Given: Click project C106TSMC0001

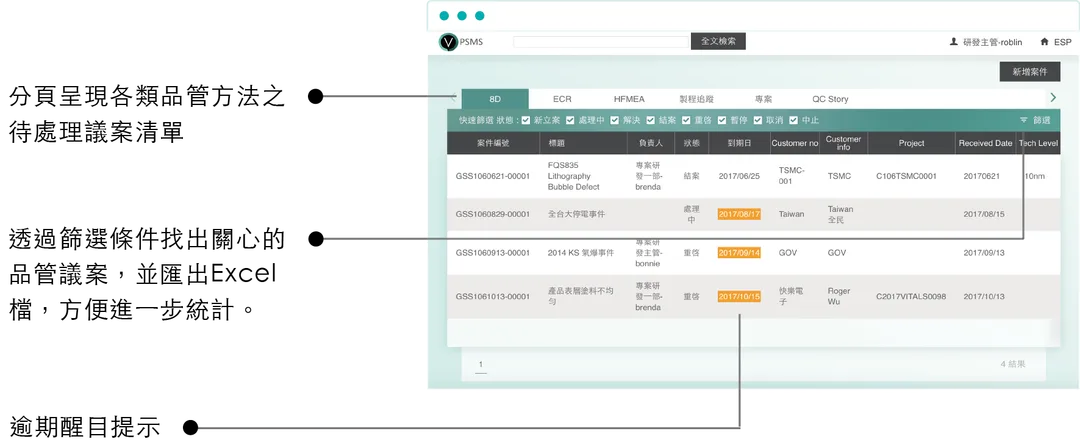Looking at the screenshot, I should click(906, 176).
